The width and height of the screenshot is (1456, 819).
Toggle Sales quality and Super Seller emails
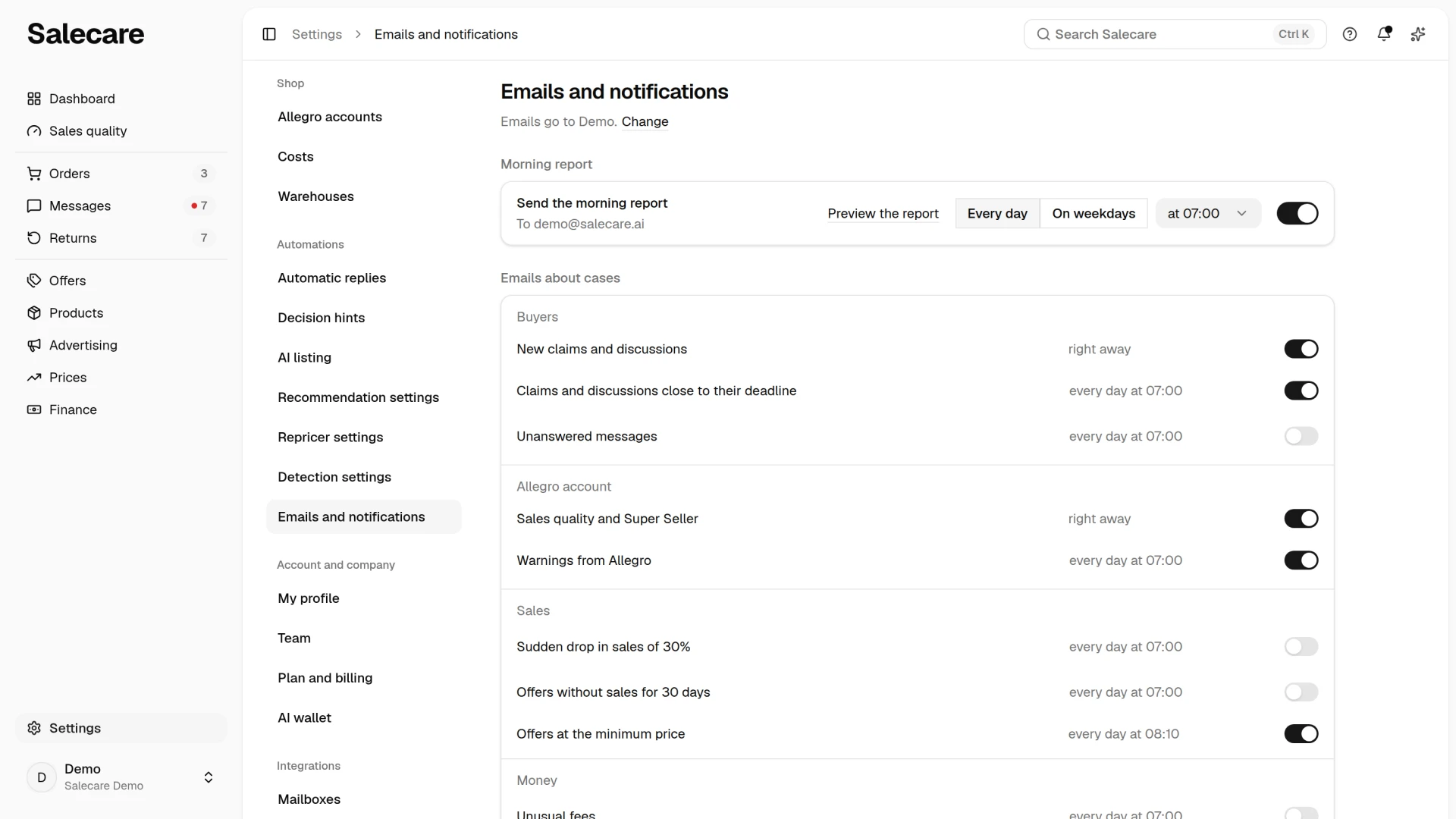click(1301, 519)
